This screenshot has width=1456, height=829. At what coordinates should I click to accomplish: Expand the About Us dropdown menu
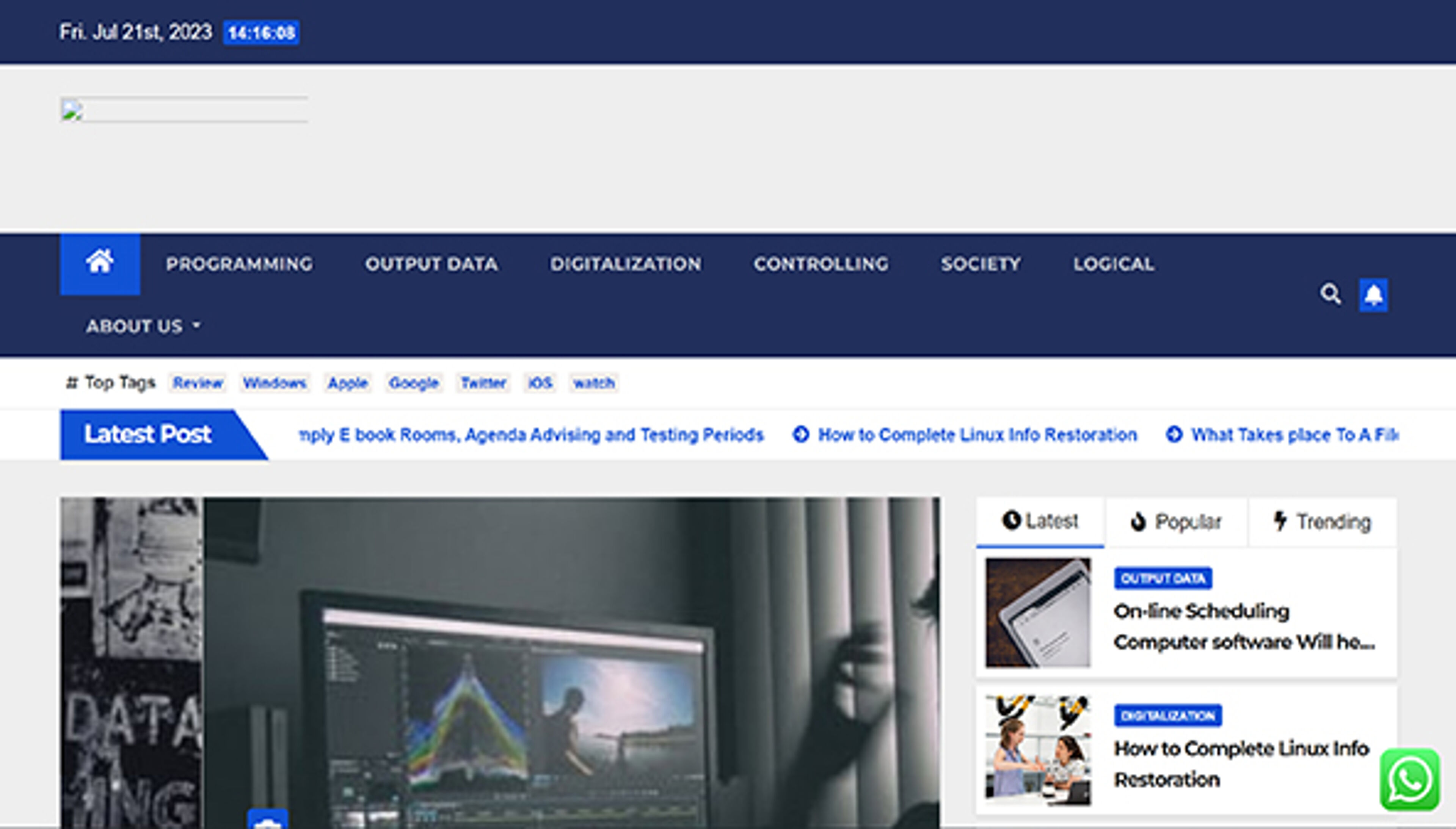pos(143,326)
